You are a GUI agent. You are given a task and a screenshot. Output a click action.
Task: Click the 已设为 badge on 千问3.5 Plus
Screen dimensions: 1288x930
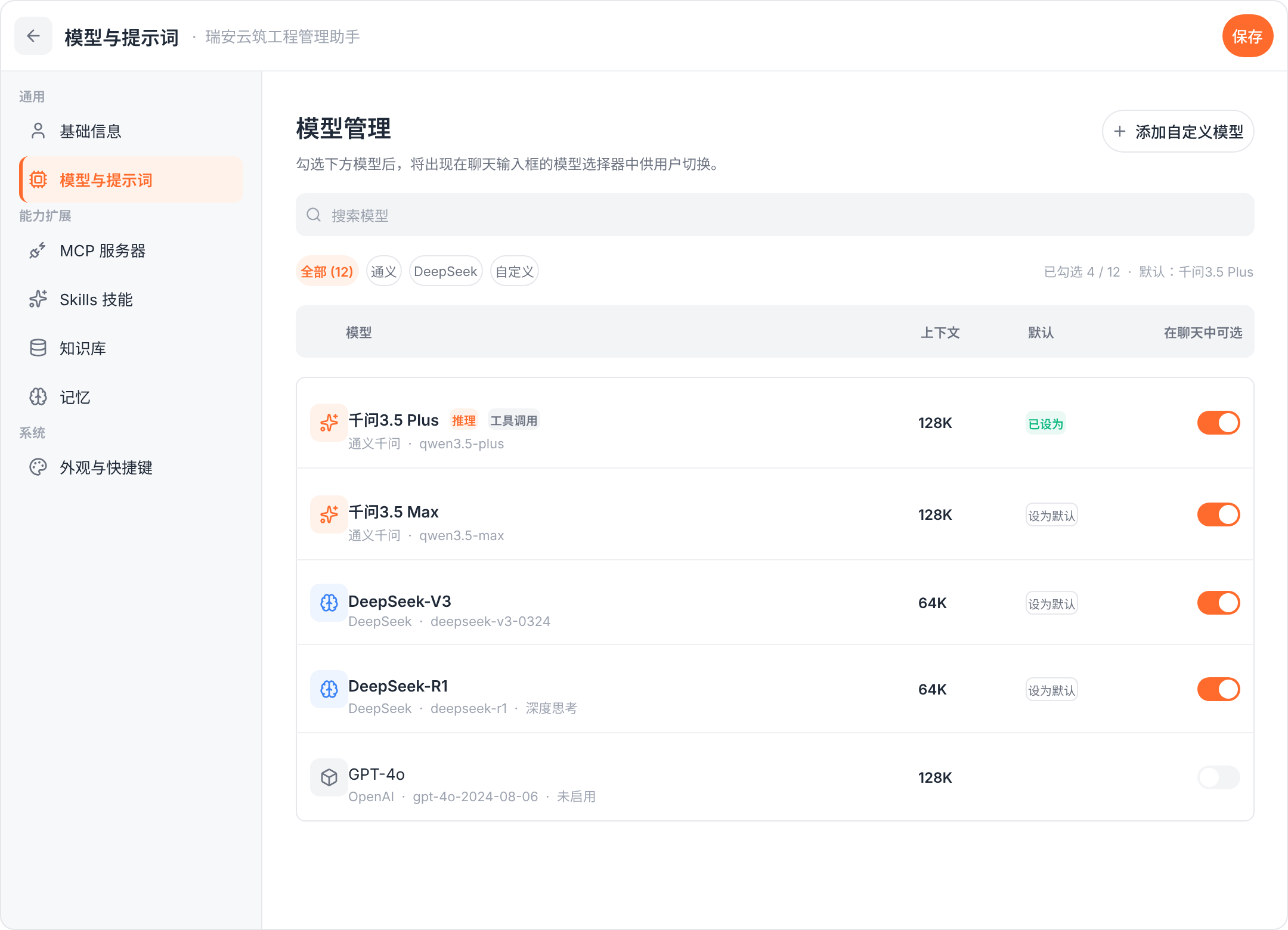coord(1045,423)
